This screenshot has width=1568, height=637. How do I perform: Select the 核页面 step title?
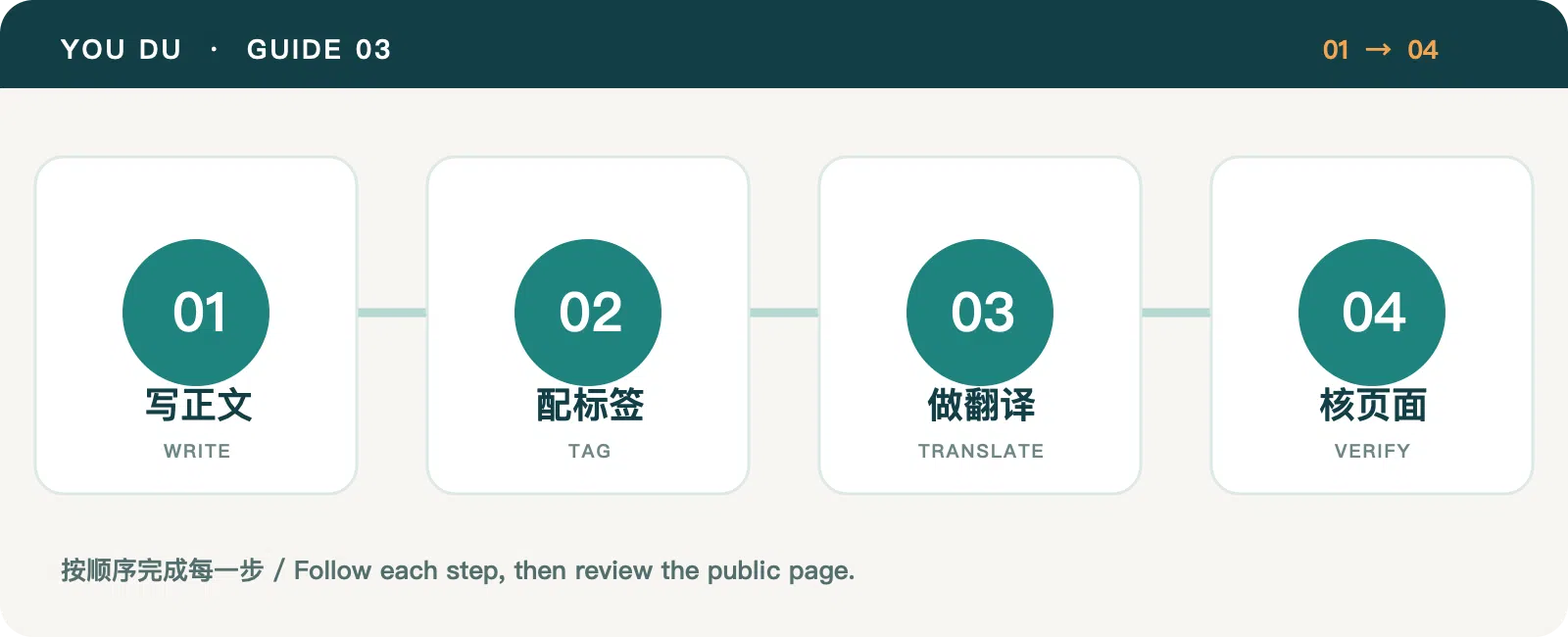(x=1373, y=405)
